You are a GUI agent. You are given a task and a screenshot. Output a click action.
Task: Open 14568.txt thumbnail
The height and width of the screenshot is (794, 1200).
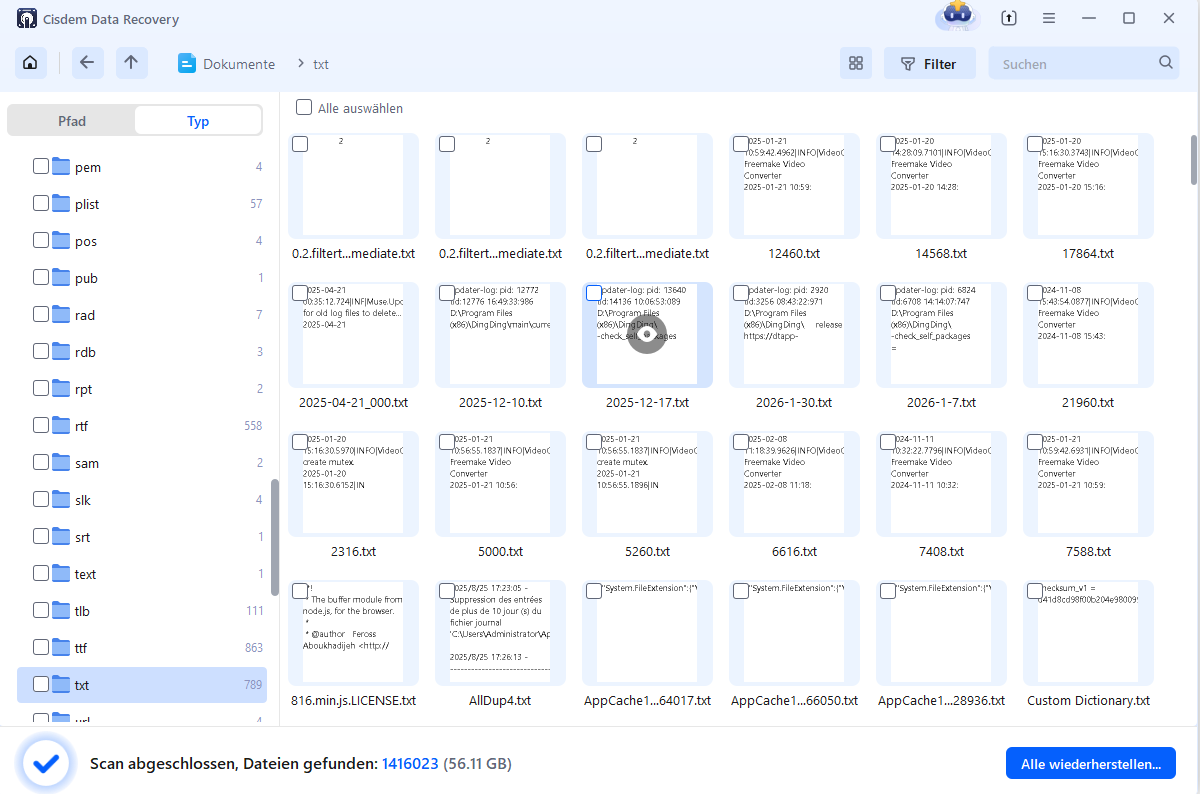941,185
